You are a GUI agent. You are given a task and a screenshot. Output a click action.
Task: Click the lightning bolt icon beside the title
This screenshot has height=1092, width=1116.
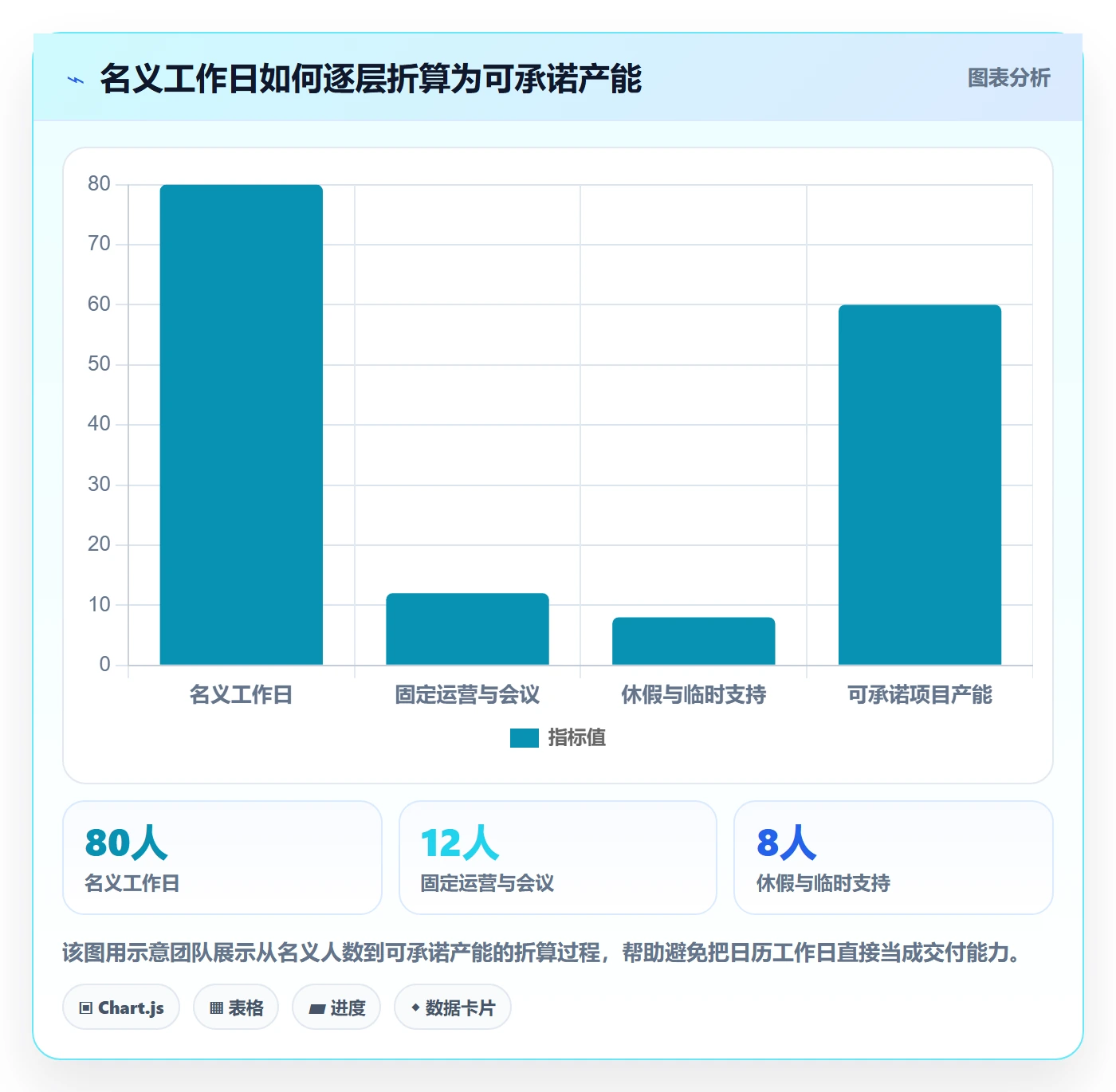tap(76, 80)
